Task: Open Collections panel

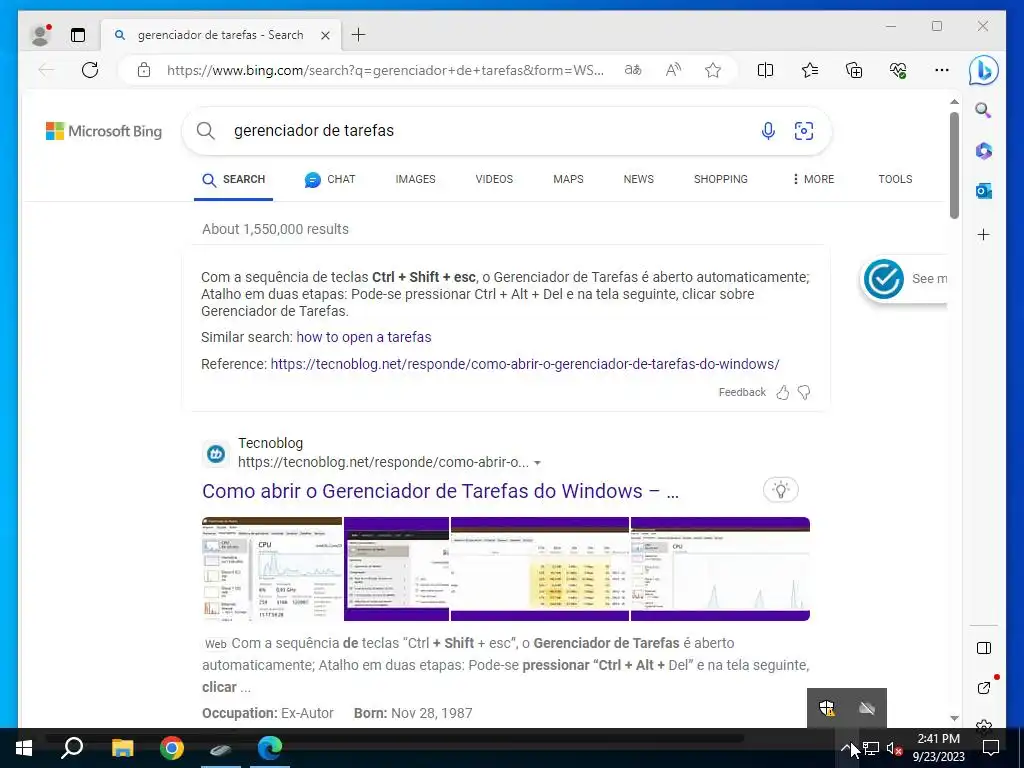Action: tap(854, 70)
